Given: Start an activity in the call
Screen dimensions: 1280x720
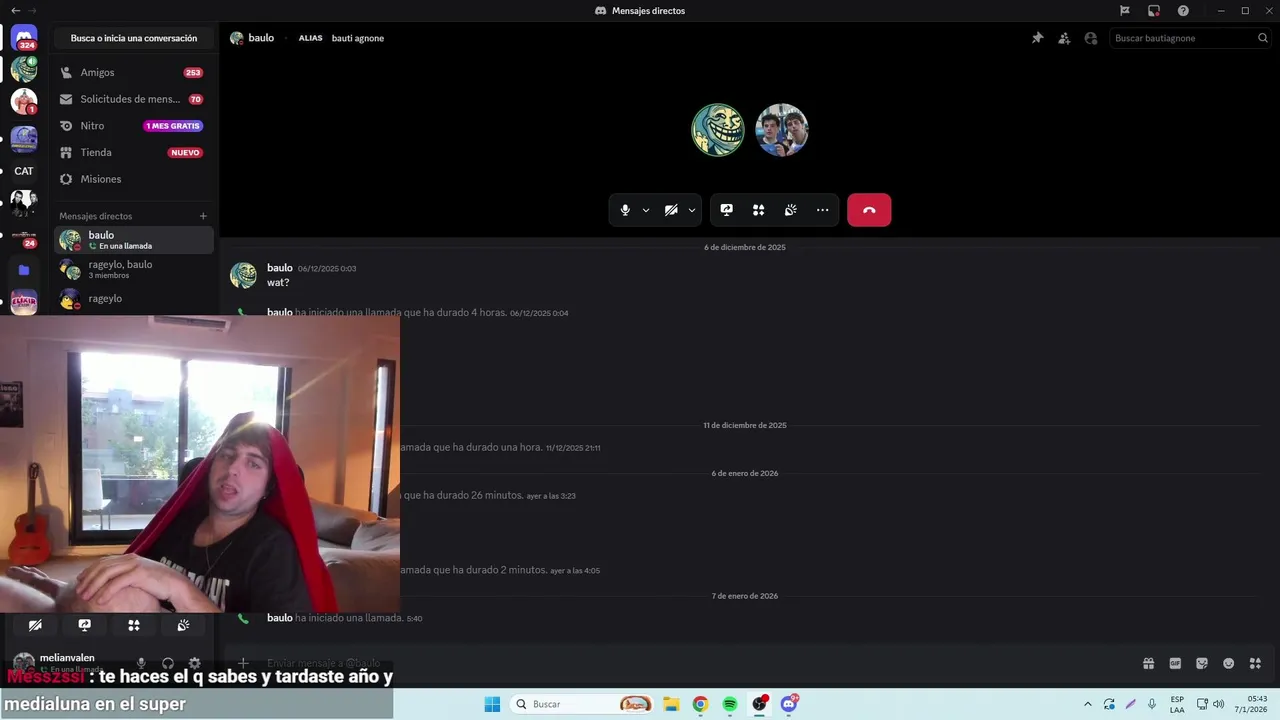Looking at the screenshot, I should tap(759, 210).
